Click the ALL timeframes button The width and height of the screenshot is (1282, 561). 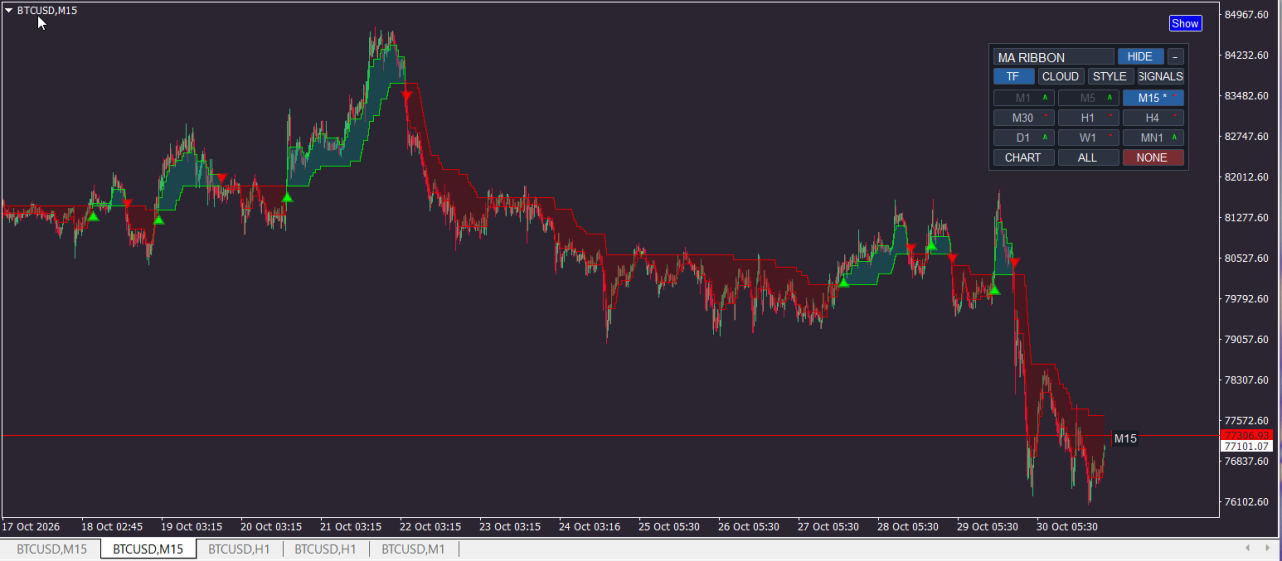(x=1088, y=158)
